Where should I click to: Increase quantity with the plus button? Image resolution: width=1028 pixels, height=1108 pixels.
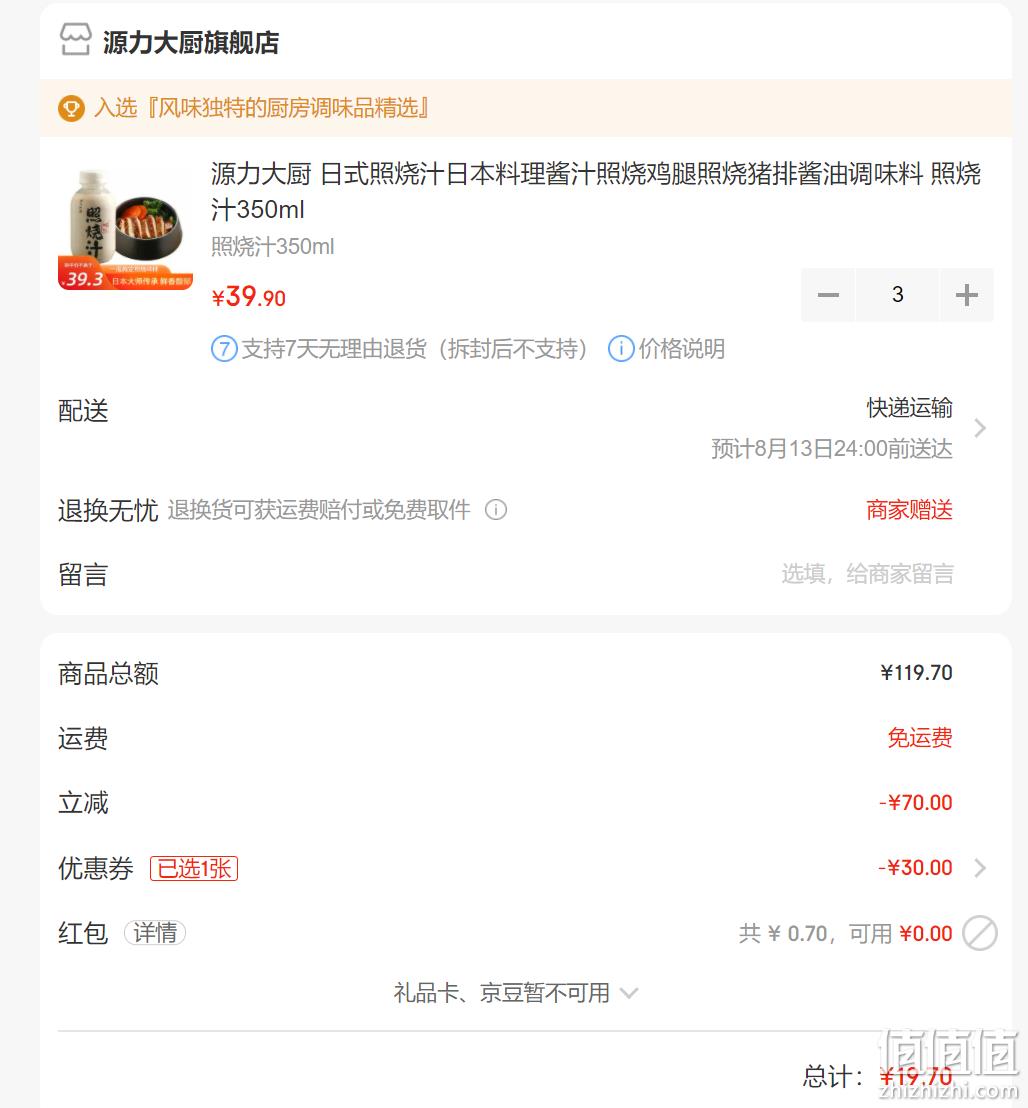coord(967,295)
